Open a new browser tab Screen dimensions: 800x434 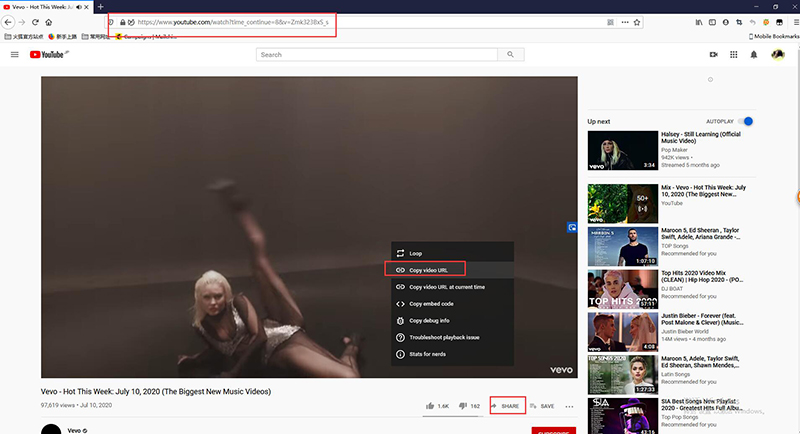coord(101,7)
